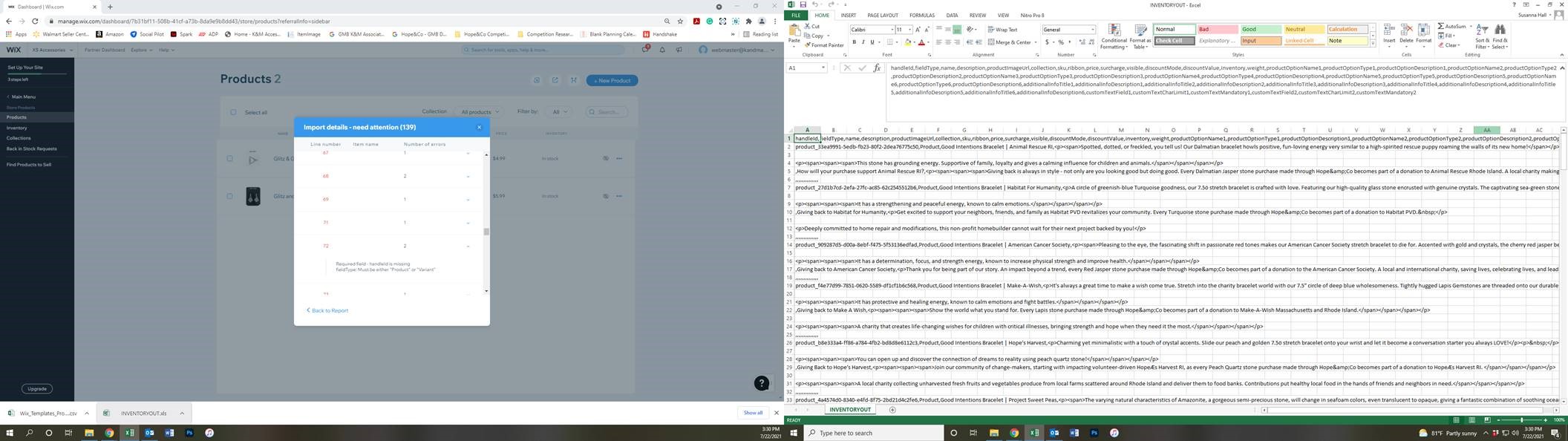Click the New Product button

(612, 80)
